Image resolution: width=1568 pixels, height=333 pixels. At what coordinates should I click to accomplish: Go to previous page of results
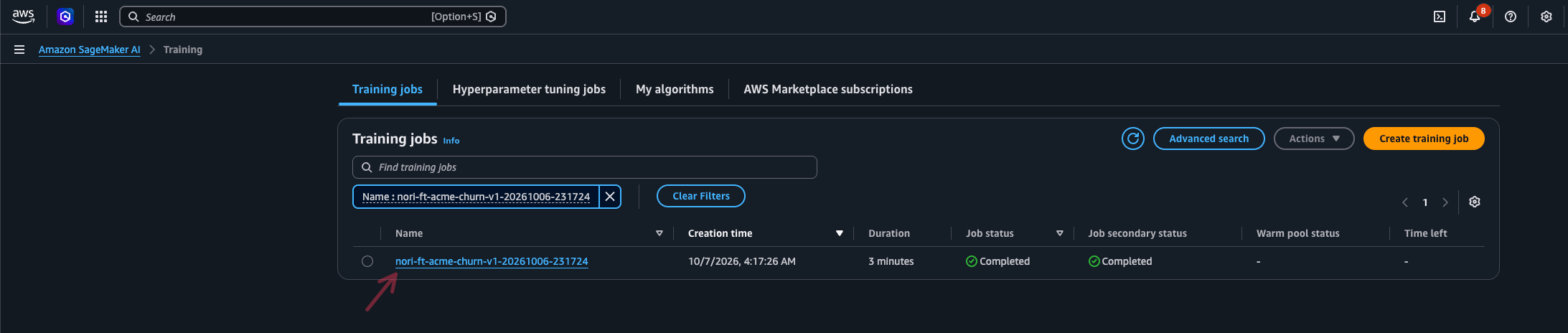1405,202
